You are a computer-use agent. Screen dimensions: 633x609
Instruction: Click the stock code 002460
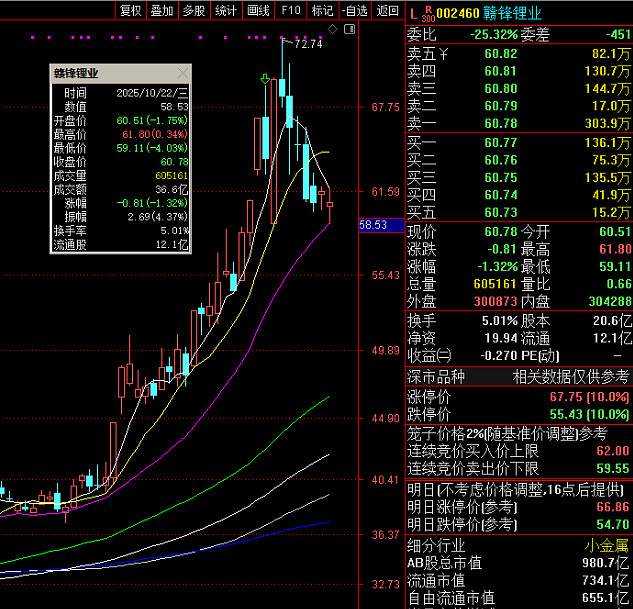457,13
